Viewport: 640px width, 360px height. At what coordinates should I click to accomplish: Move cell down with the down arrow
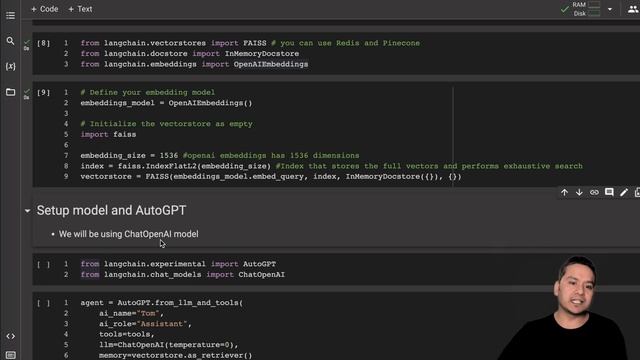point(579,192)
